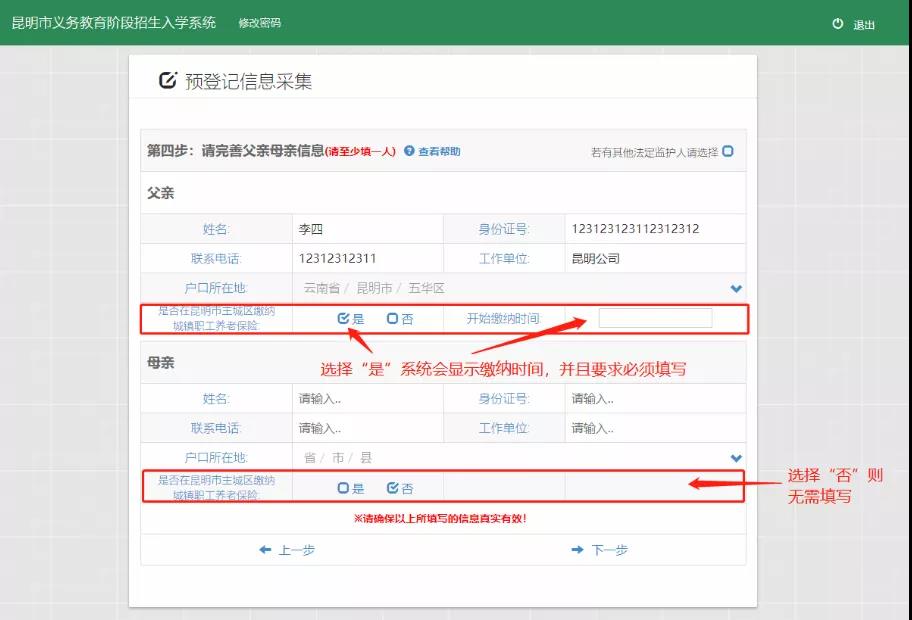Open the 查看帮助 link

click(439, 151)
